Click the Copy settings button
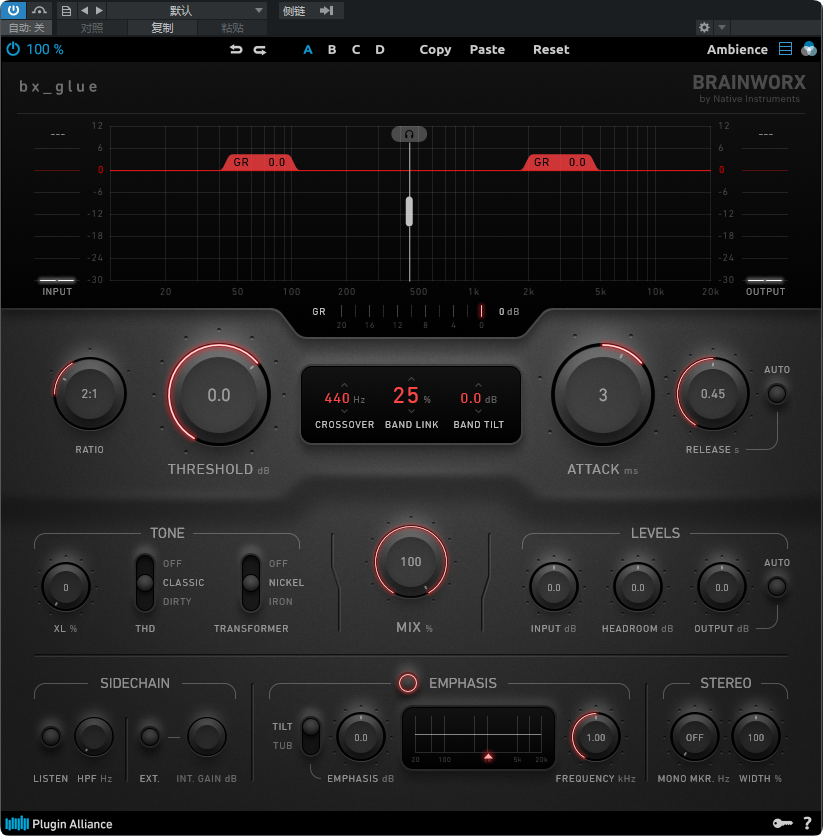Image resolution: width=823 pixels, height=836 pixels. click(x=435, y=50)
